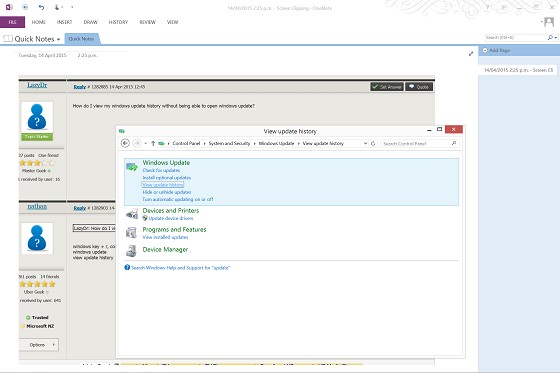The width and height of the screenshot is (560, 373).
Task: Click 'Turn automatic updating on or off' link
Action: (x=178, y=199)
